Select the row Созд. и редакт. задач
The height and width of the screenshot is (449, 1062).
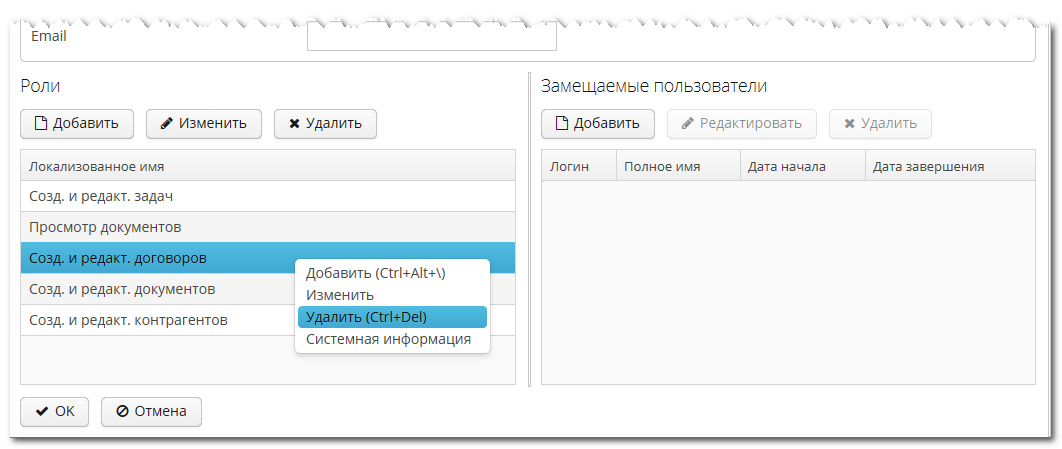click(x=108, y=196)
